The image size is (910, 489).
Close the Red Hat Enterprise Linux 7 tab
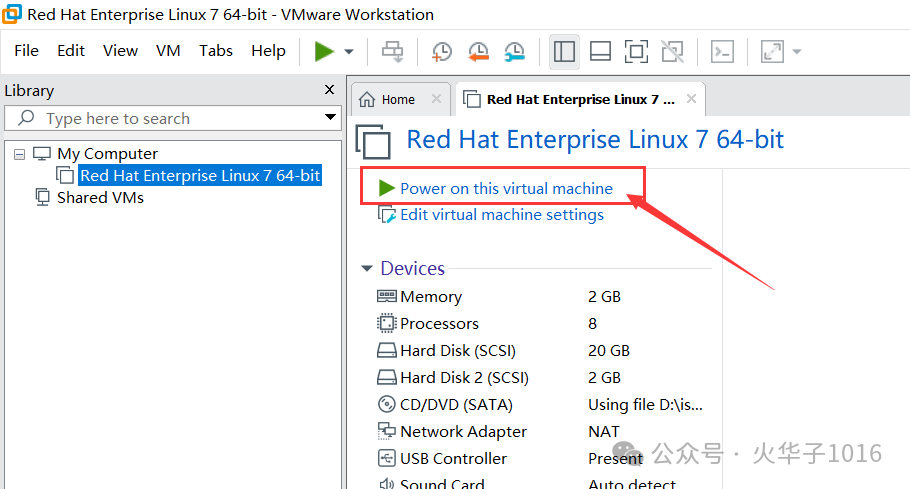pos(691,99)
